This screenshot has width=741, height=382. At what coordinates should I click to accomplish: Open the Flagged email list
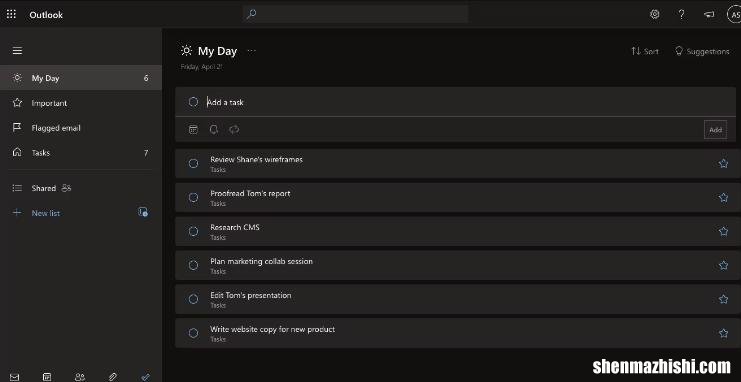(81, 128)
